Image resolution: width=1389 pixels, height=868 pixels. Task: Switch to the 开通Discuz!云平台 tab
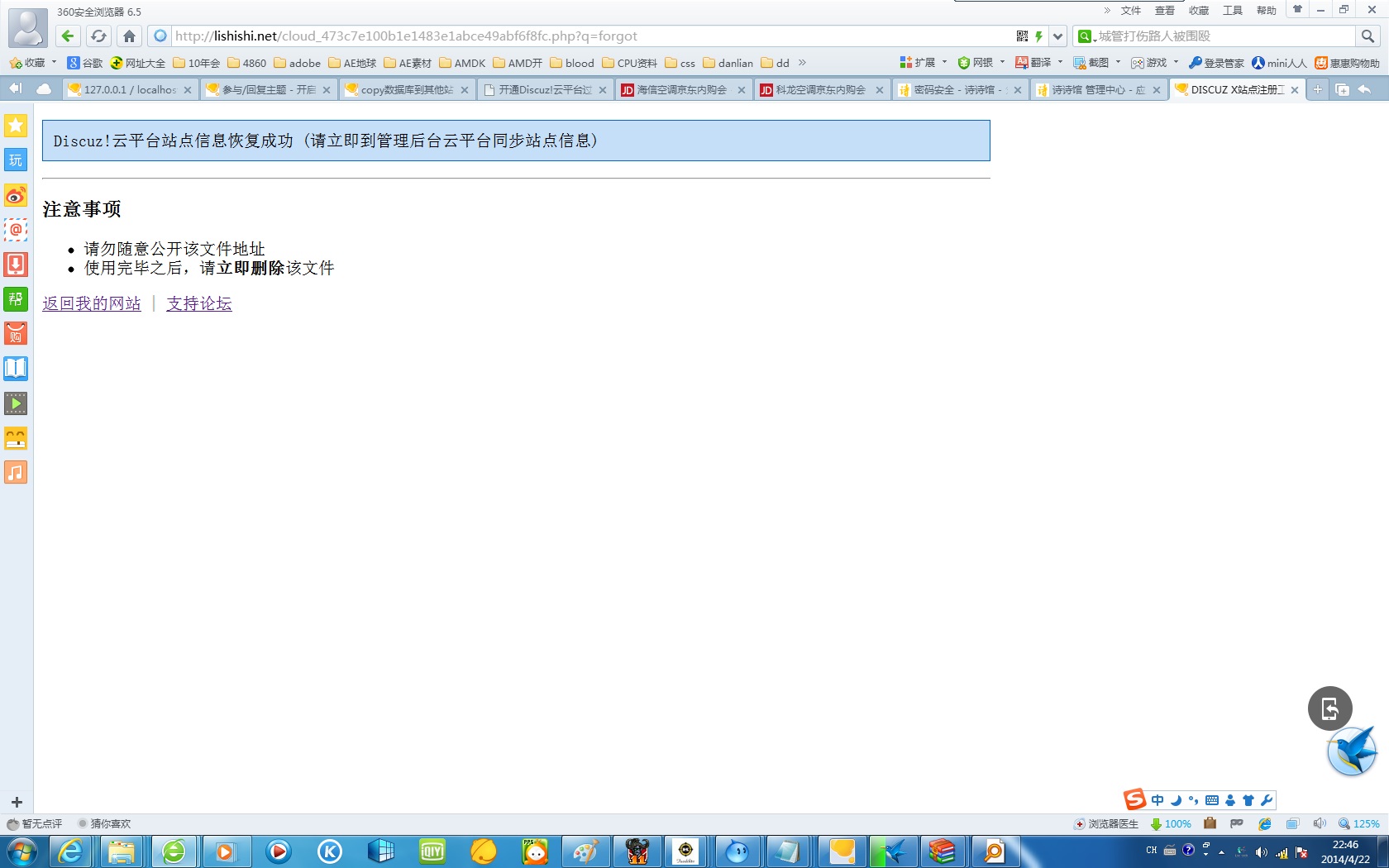point(546,89)
